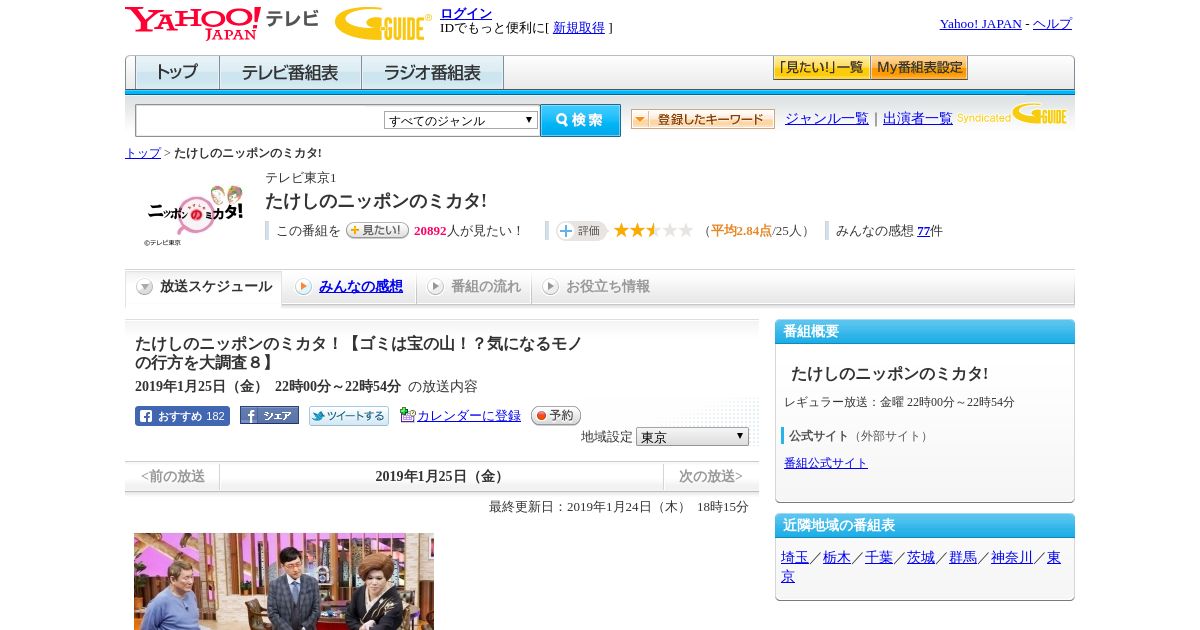Open the 出演者一覧 link
1200x630 pixels.
pos(918,118)
